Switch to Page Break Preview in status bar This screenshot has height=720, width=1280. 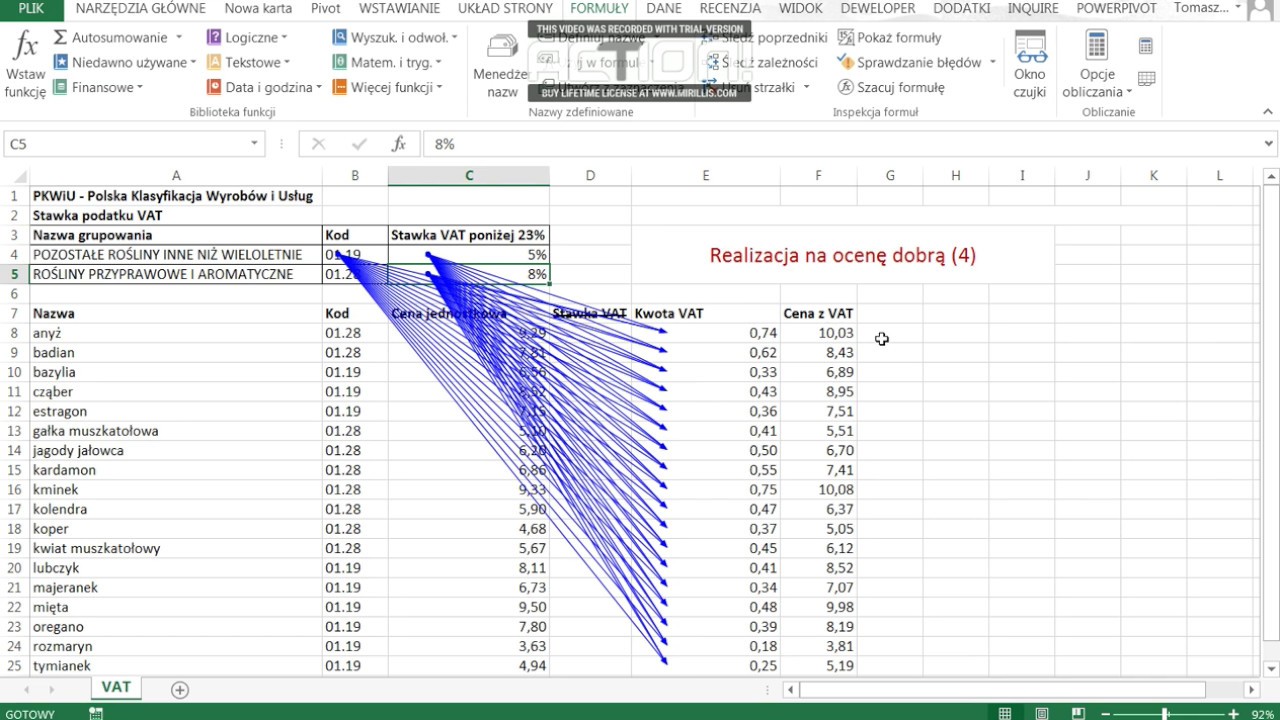tap(1078, 714)
